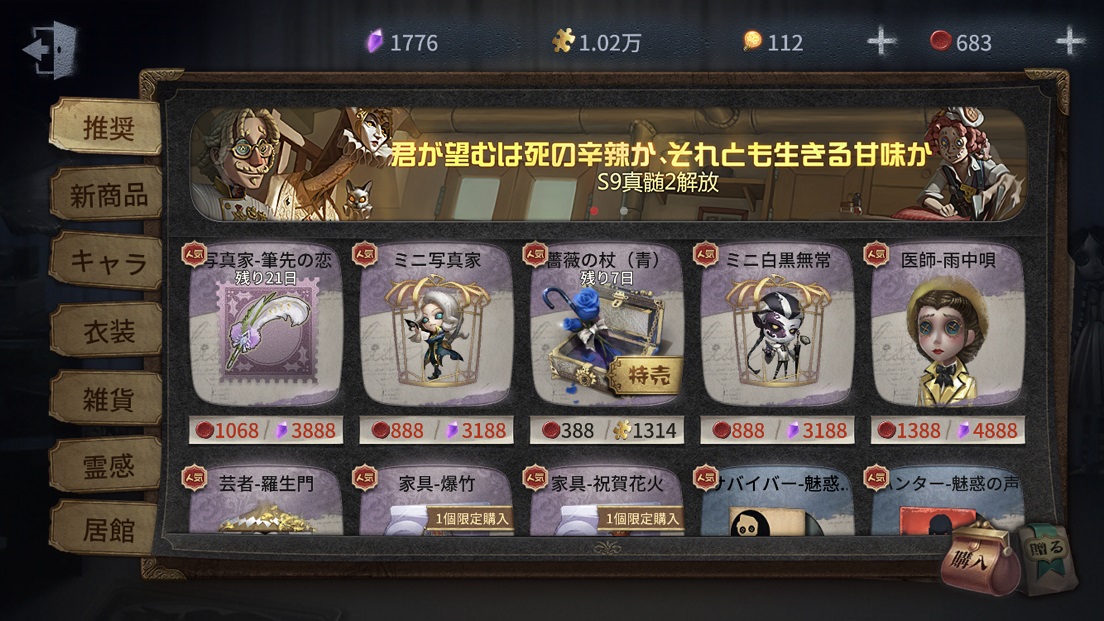Tap the puzzle piece clue icon
The height and width of the screenshot is (621, 1104).
point(563,41)
